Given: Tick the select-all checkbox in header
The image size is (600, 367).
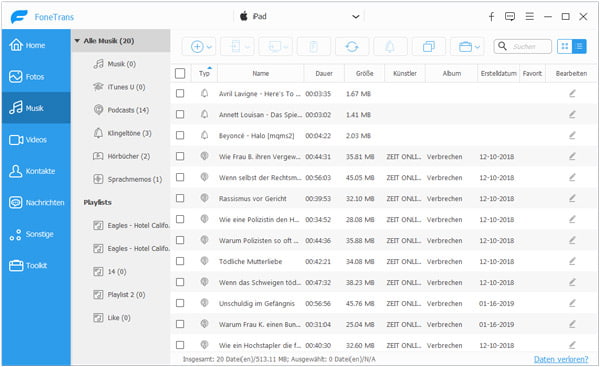Looking at the screenshot, I should coord(180,73).
